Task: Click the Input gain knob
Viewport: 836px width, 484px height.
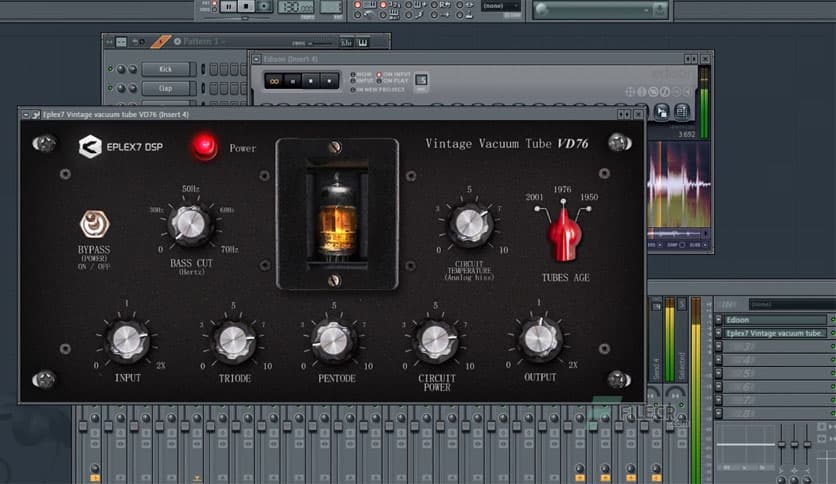Action: pyautogui.click(x=128, y=341)
